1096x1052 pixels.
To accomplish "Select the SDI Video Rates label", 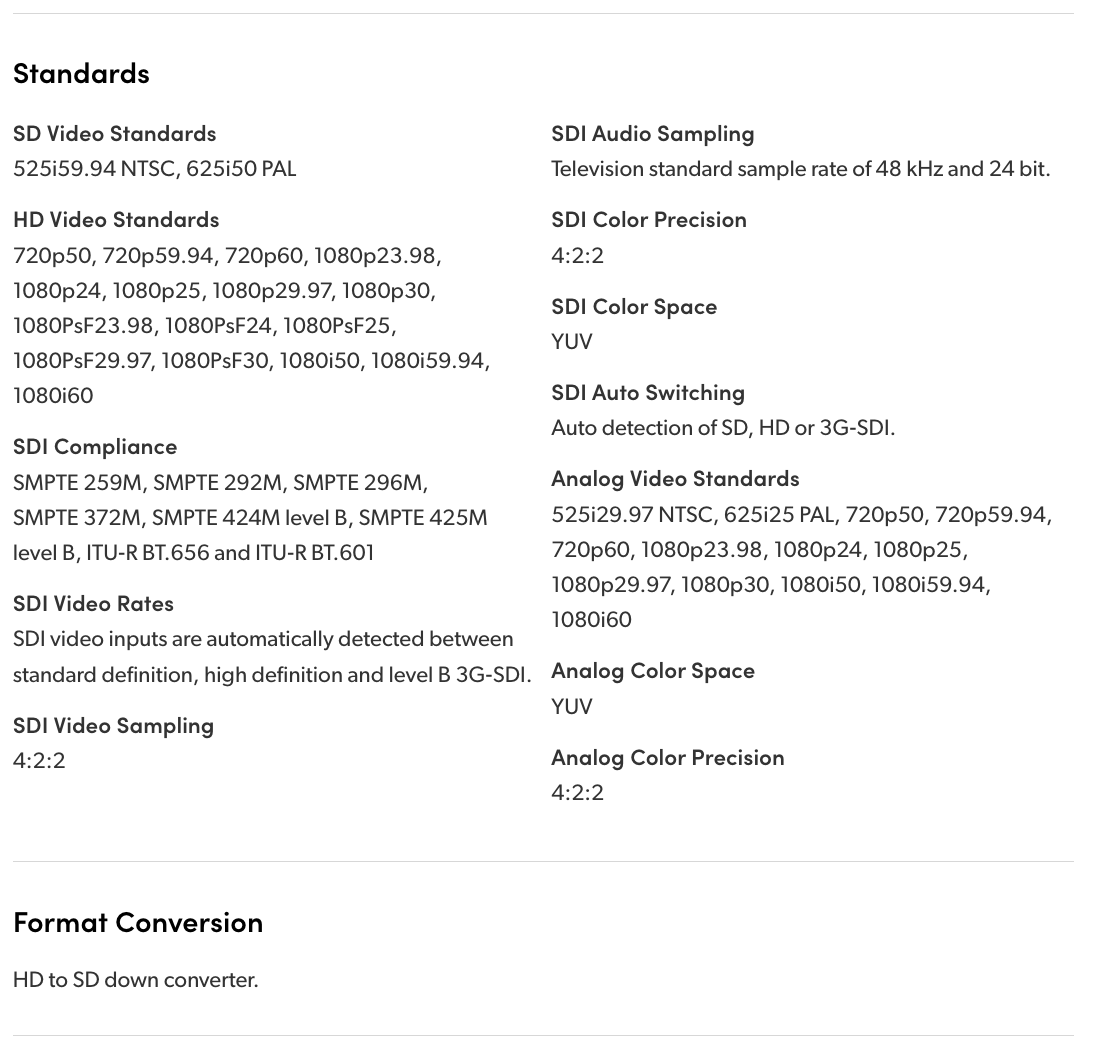I will pos(93,603).
